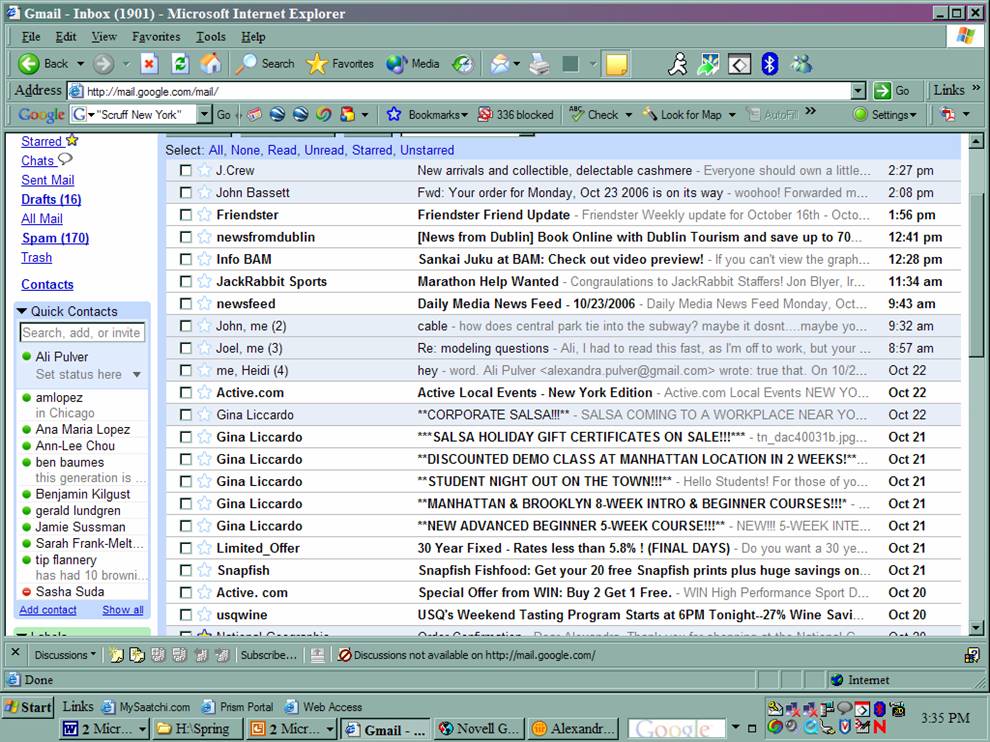Open the Set status here dropdown

click(137, 374)
